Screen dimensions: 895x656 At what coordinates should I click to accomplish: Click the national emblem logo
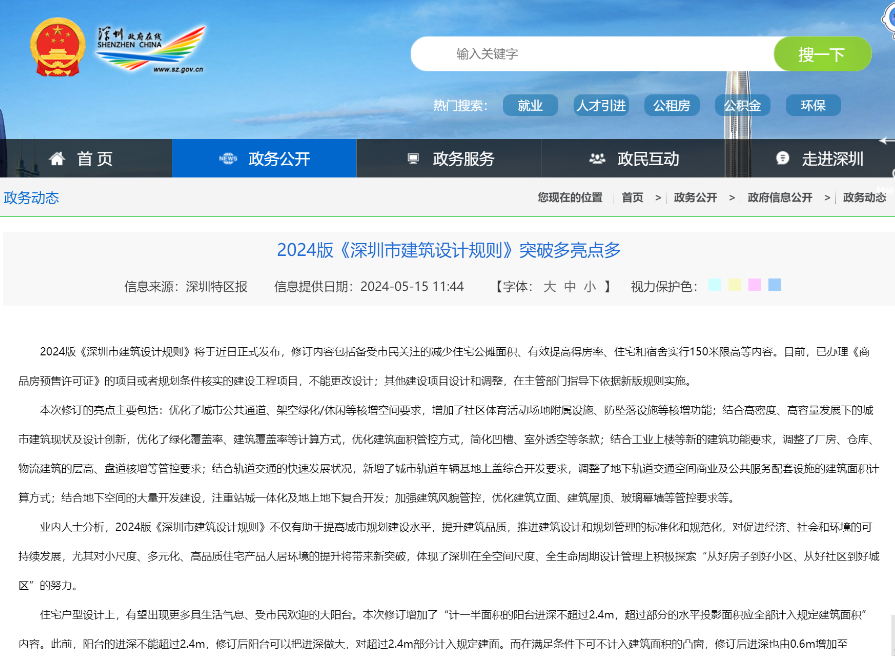[57, 47]
